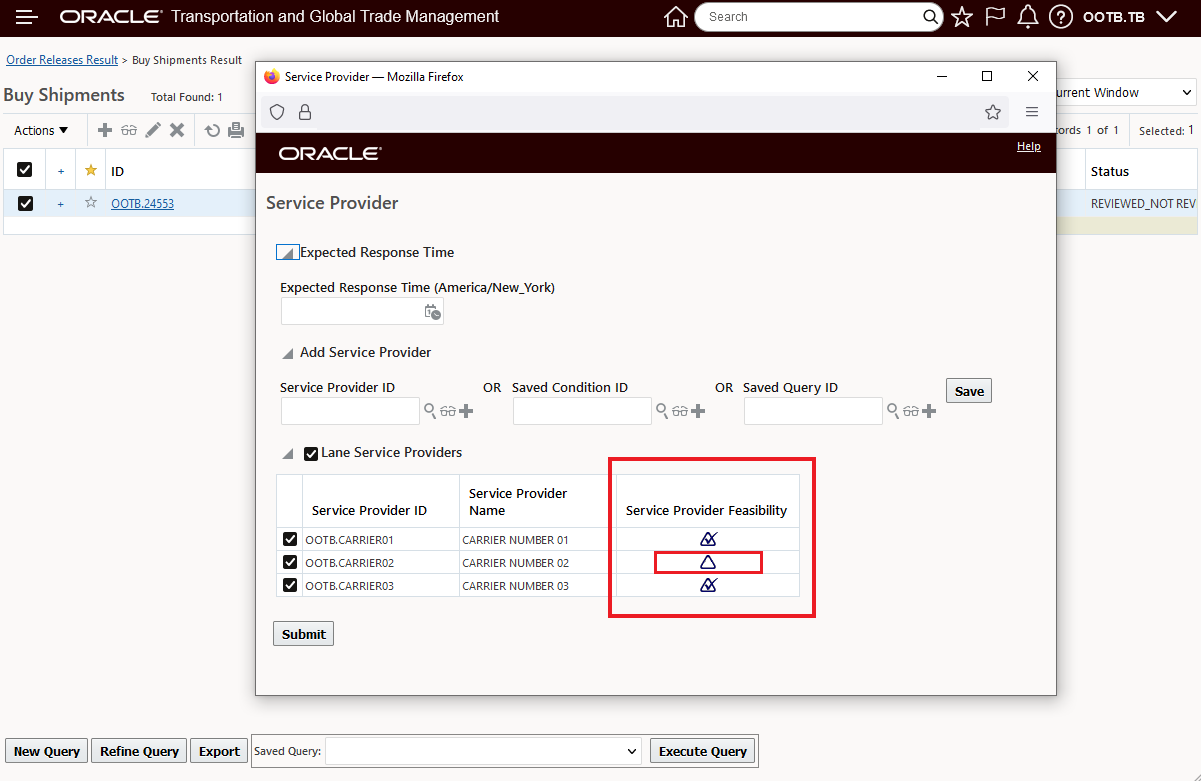This screenshot has height=781, width=1201.
Task: Open the notifications bell
Action: pyautogui.click(x=1027, y=17)
